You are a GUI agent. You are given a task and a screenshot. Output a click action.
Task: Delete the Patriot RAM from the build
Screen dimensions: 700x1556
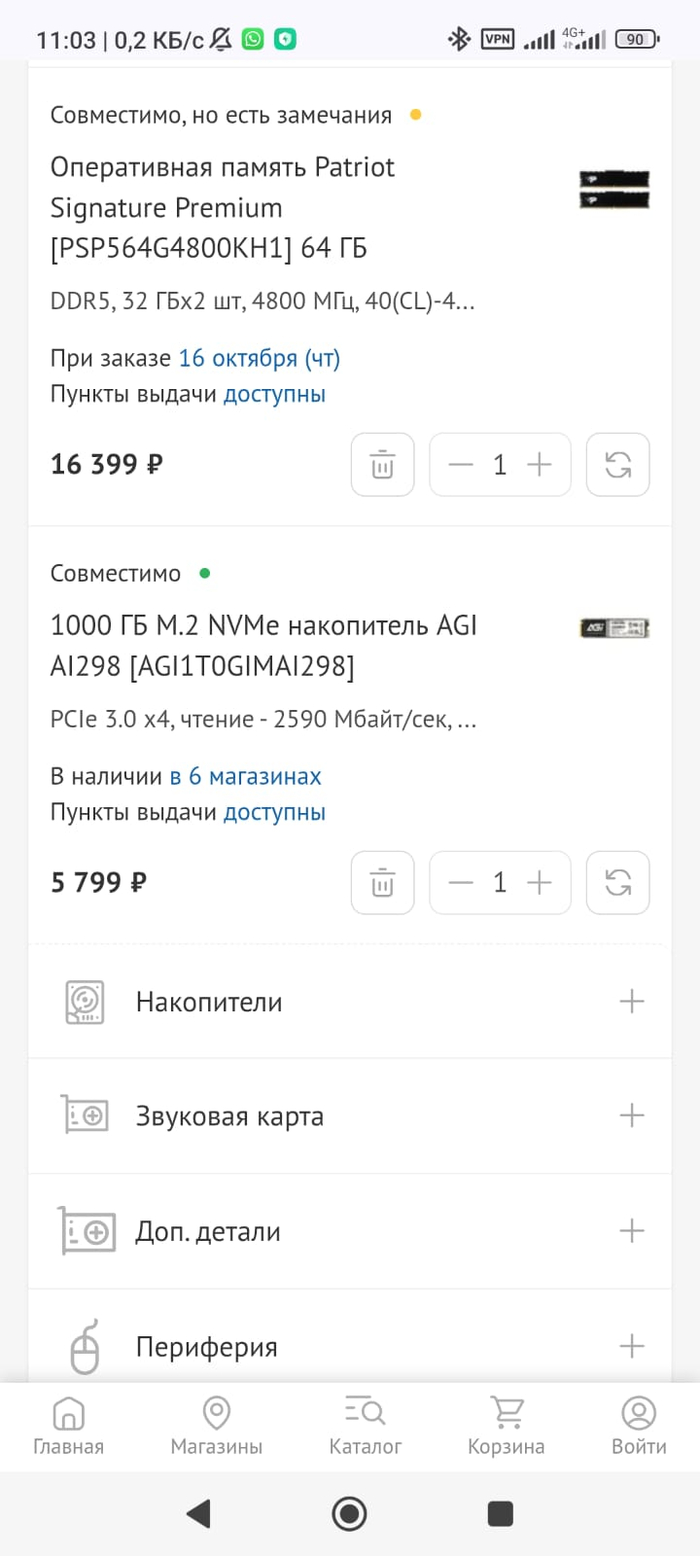[x=382, y=464]
